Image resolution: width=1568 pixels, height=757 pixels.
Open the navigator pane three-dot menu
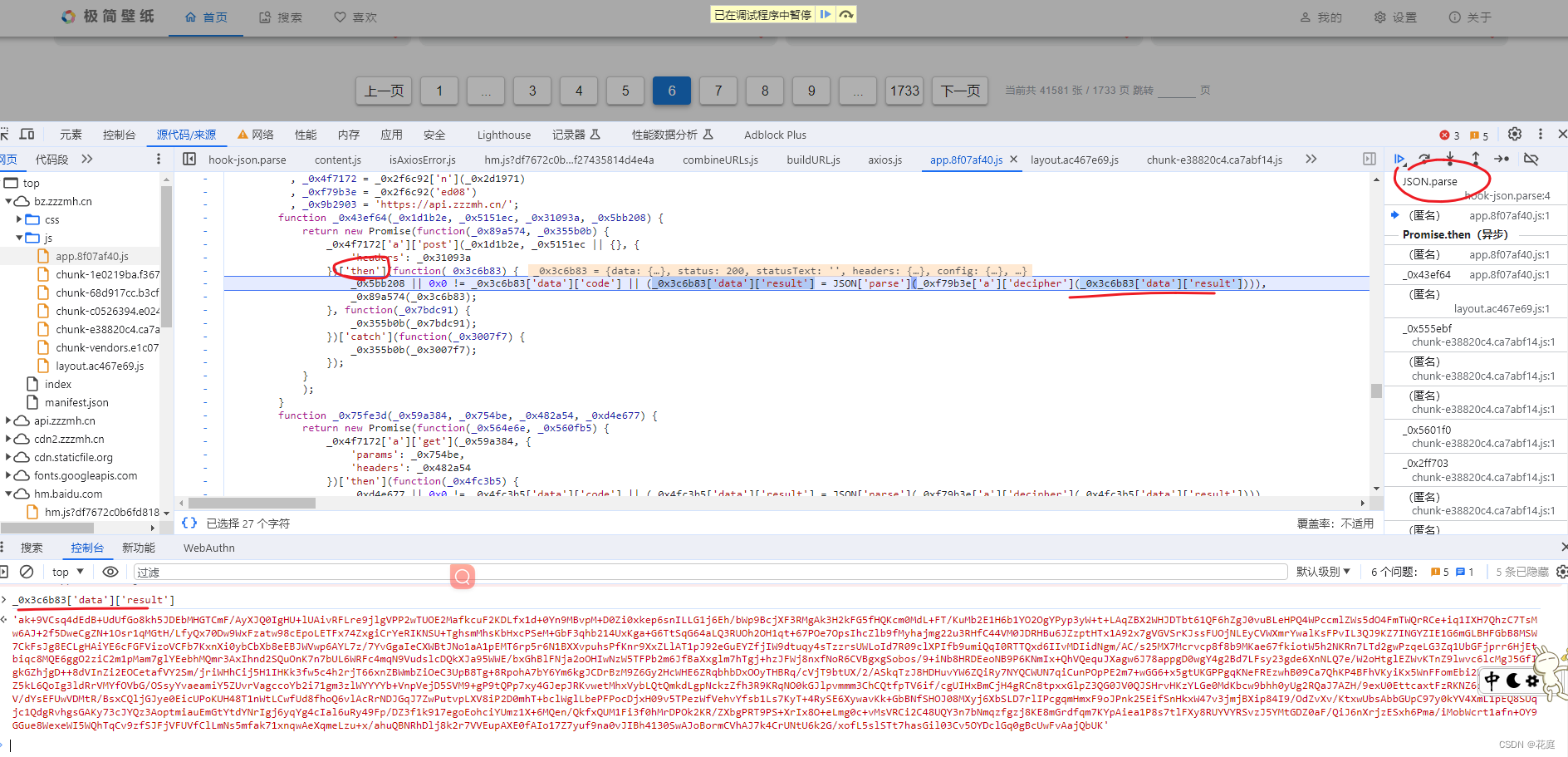coord(159,159)
